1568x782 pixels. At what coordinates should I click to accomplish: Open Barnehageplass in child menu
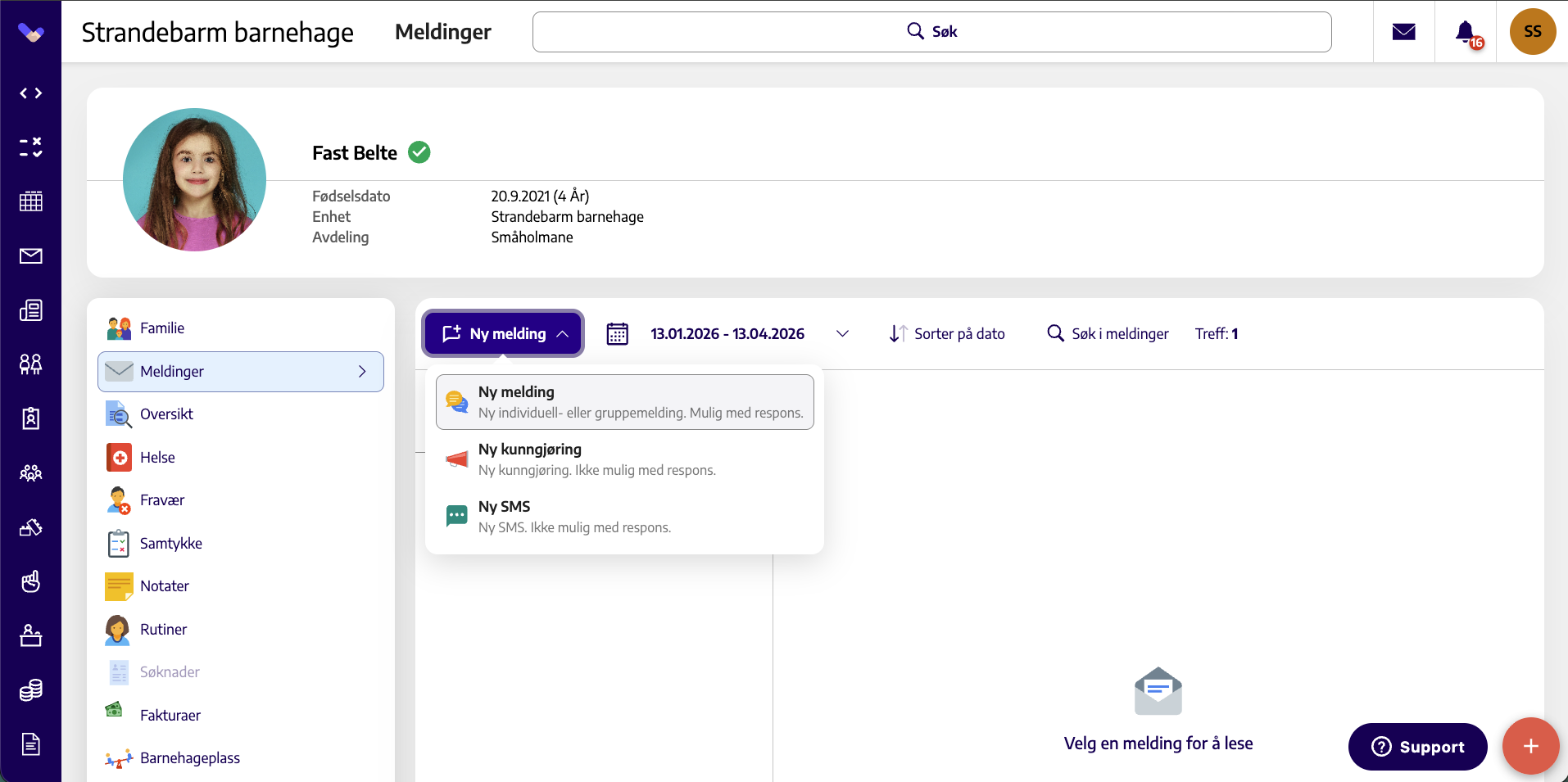coord(241,758)
